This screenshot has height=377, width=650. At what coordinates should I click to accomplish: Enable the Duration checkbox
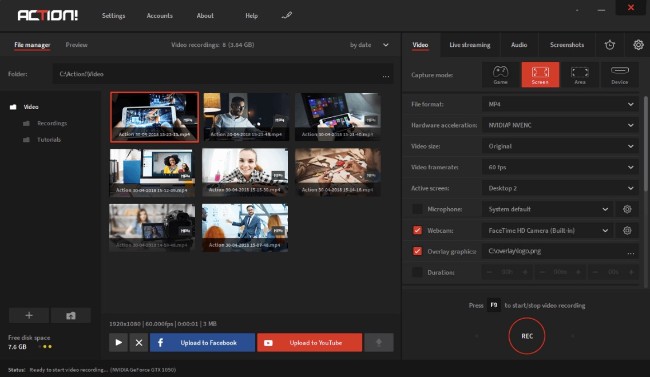[x=417, y=272]
